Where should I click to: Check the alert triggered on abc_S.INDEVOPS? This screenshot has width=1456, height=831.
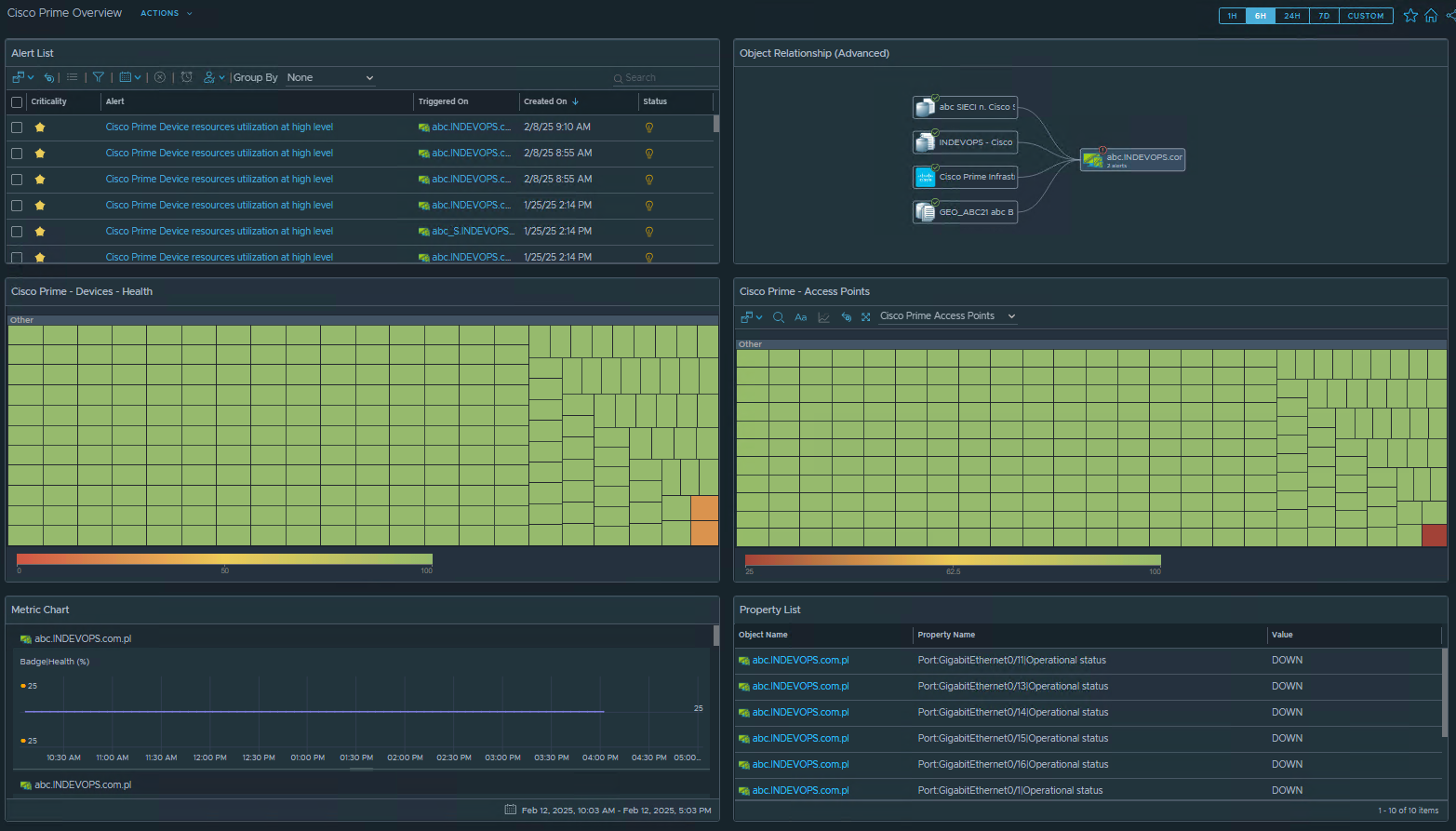point(17,232)
